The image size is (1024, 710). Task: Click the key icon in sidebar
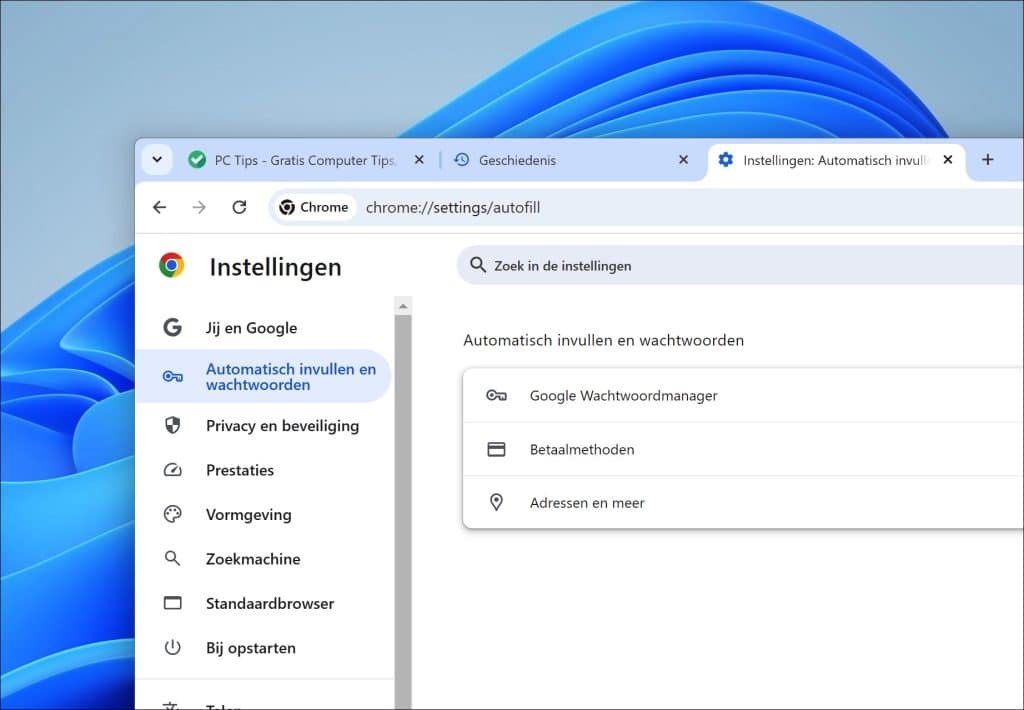[x=172, y=376]
